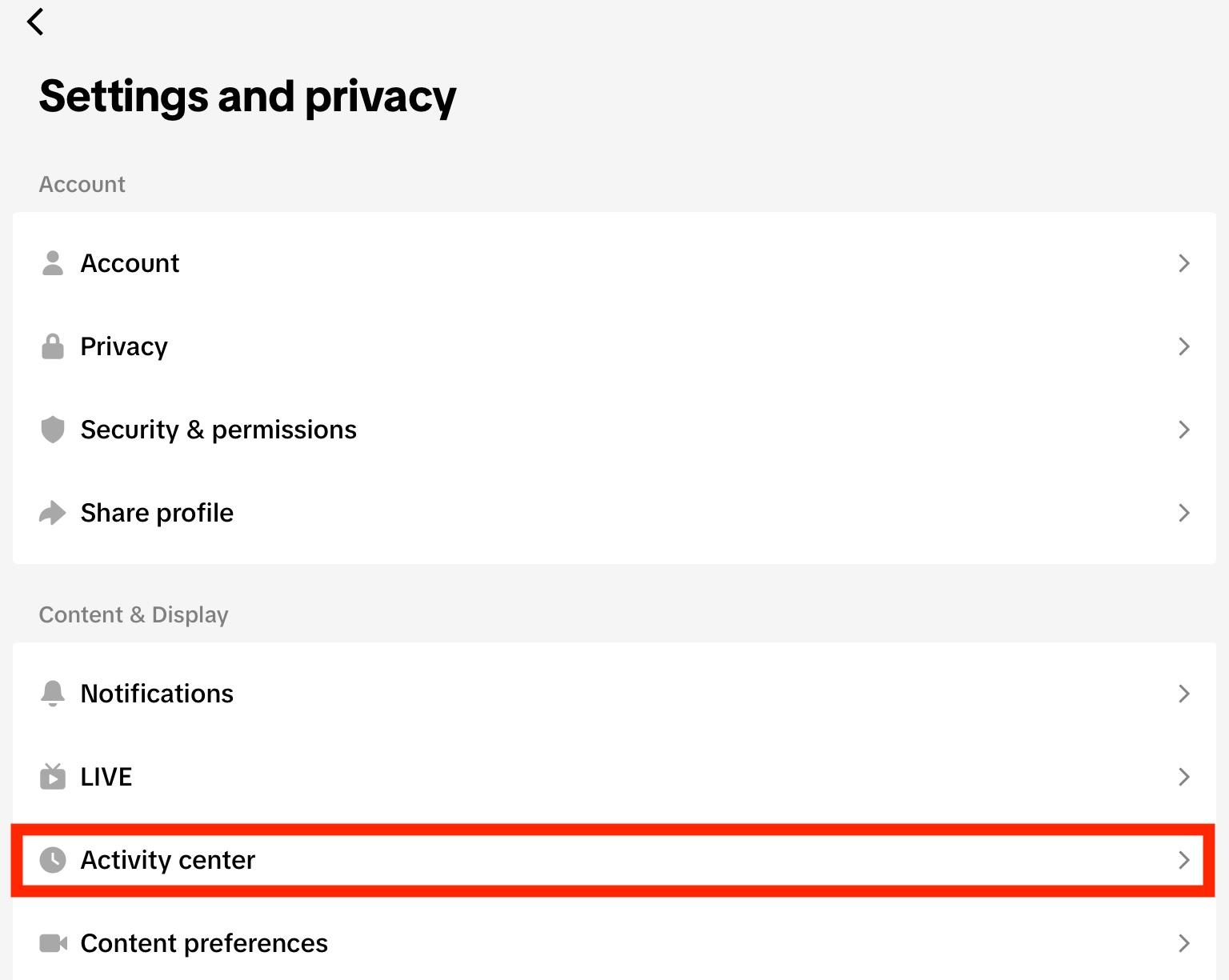
Task: Open the Privacy settings item
Action: click(125, 346)
